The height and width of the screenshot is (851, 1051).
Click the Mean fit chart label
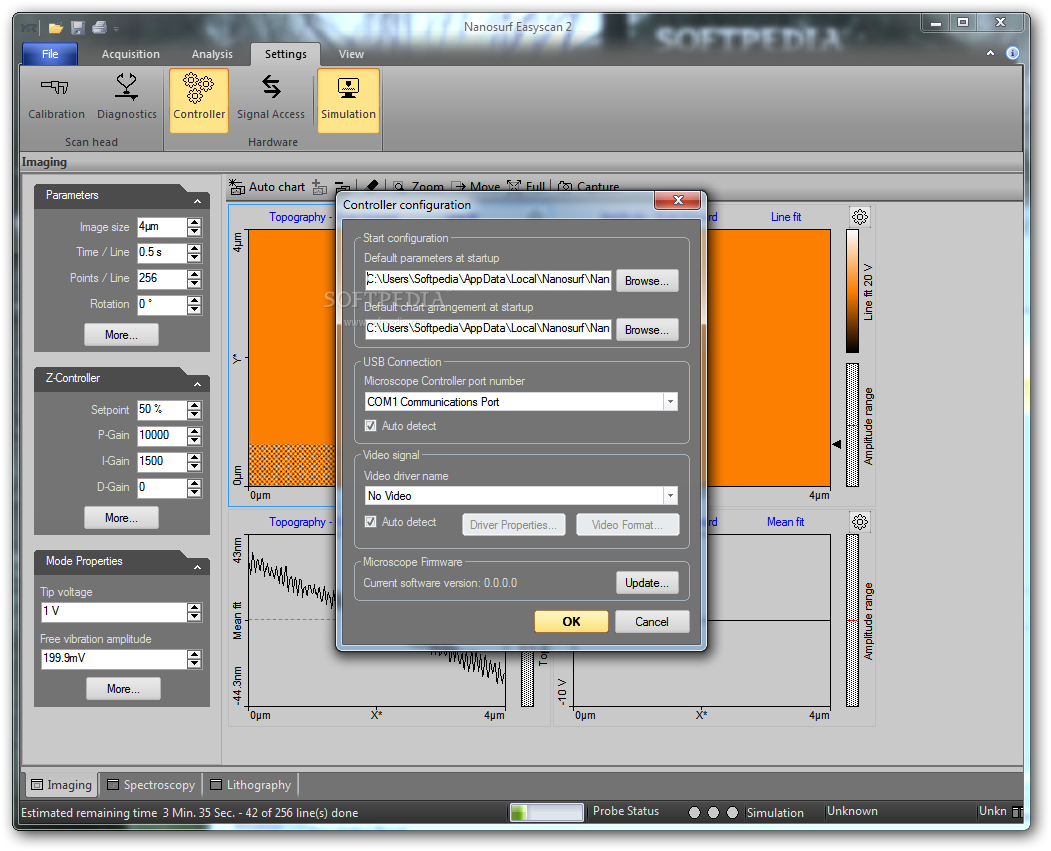(786, 522)
